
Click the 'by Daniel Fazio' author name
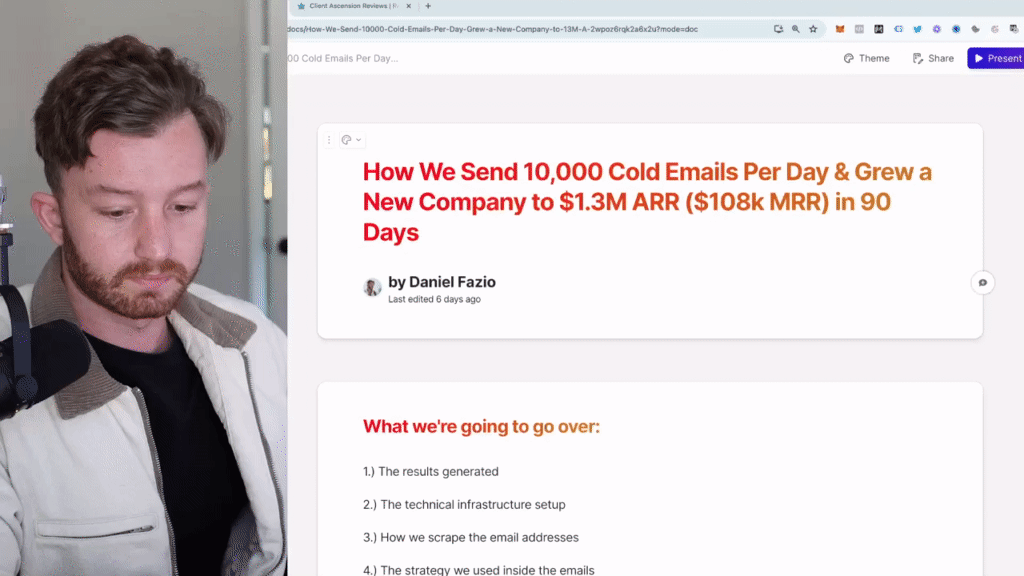point(442,282)
